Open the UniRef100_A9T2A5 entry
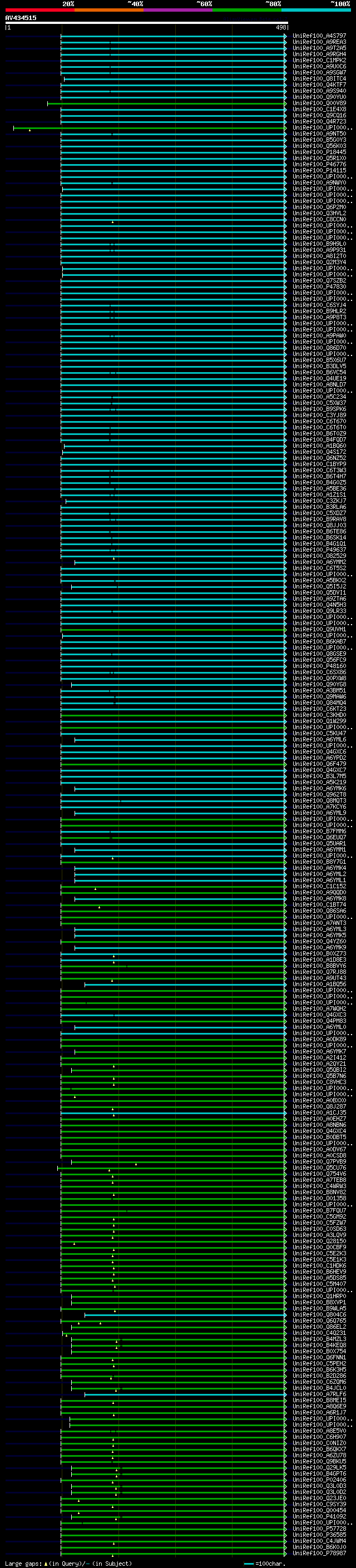This screenshot has height=1568, width=356. (x=319, y=48)
